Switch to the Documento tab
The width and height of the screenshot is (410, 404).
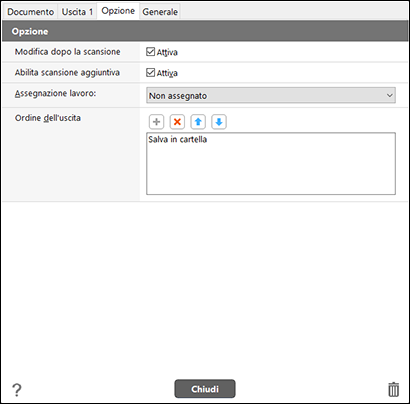(30, 12)
